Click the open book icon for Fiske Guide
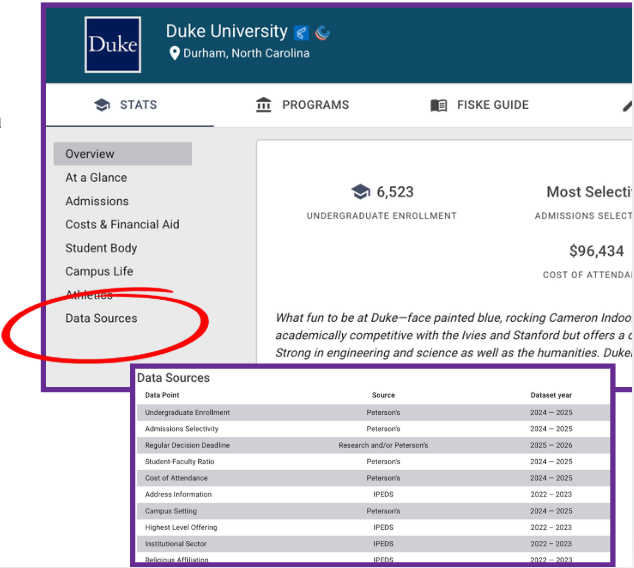The image size is (634, 568). 438,105
